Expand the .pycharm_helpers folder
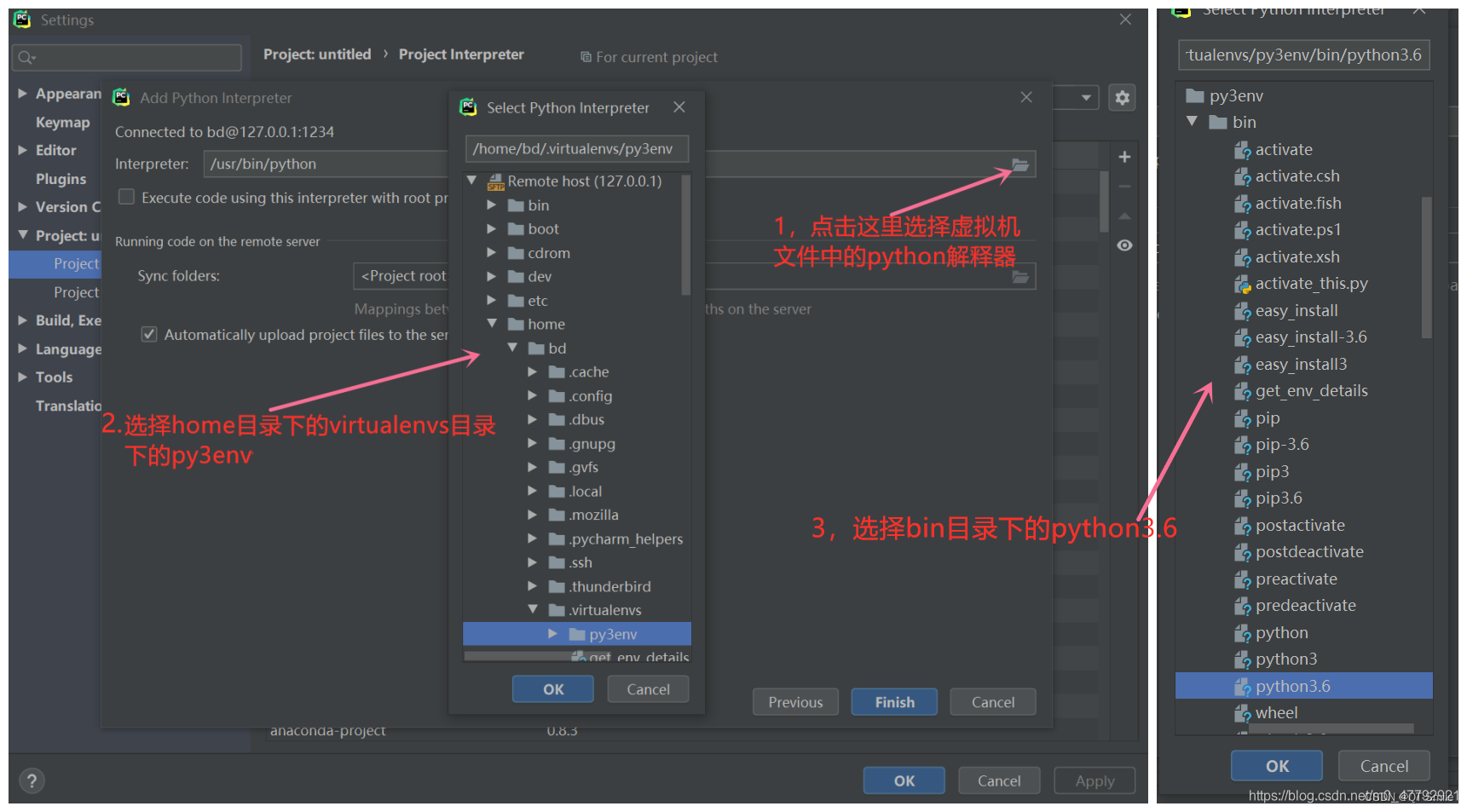Viewport: 1467px width, 812px height. pyautogui.click(x=533, y=538)
